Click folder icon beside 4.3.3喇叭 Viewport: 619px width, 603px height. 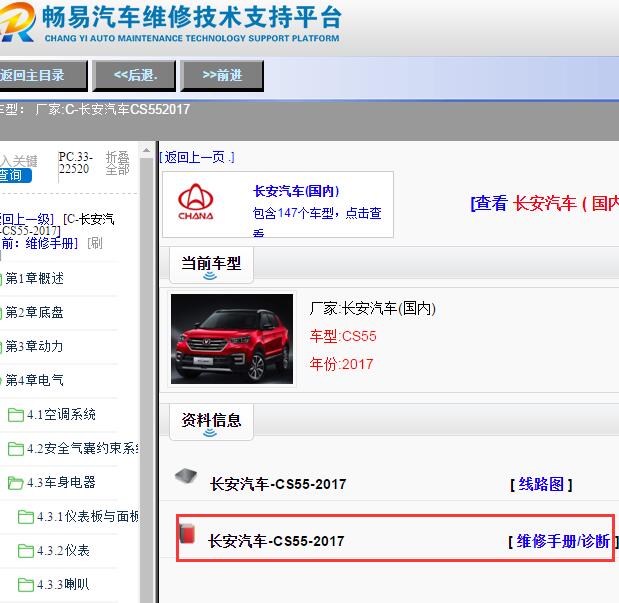coord(26,585)
